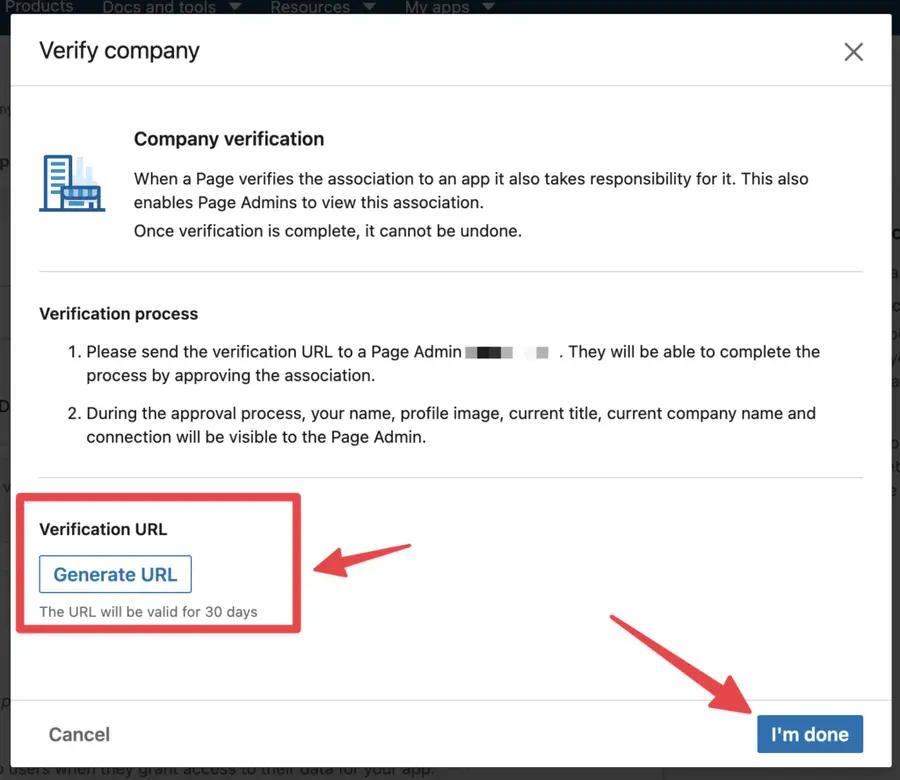Open the My apps dropdown
900x780 pixels.
440,6
